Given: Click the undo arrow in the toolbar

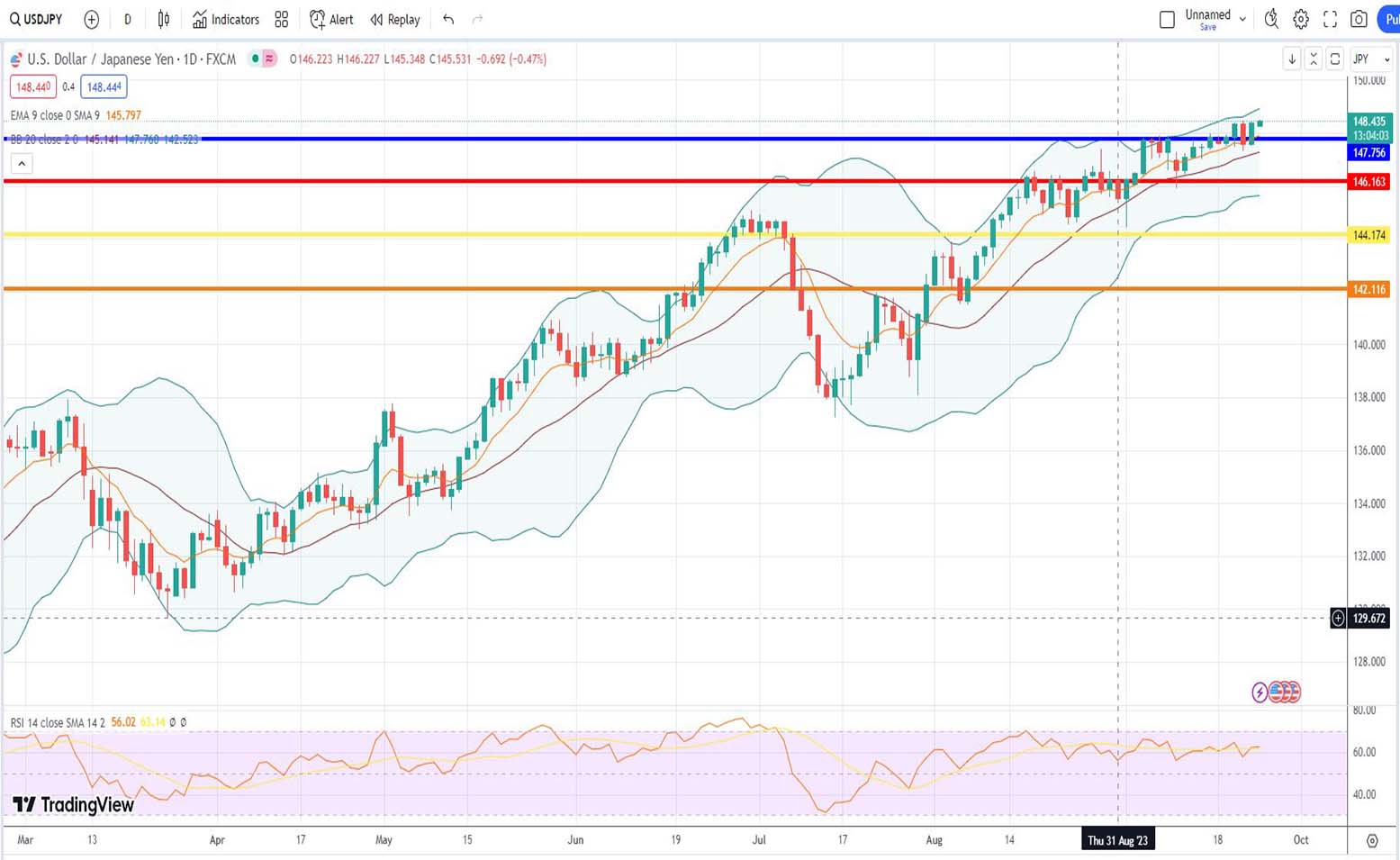Looking at the screenshot, I should coord(448,19).
